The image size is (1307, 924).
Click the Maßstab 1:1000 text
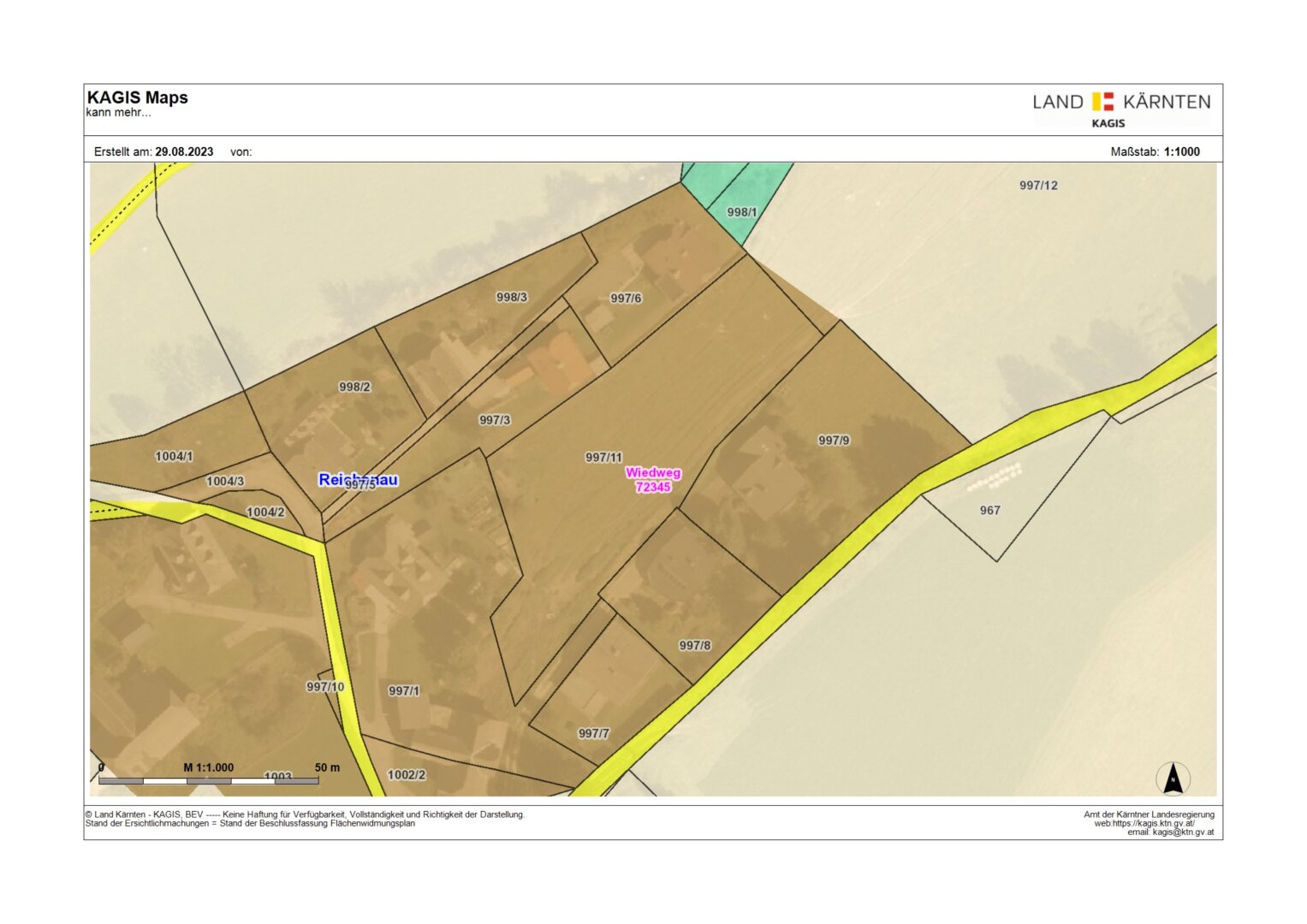pos(1155,151)
